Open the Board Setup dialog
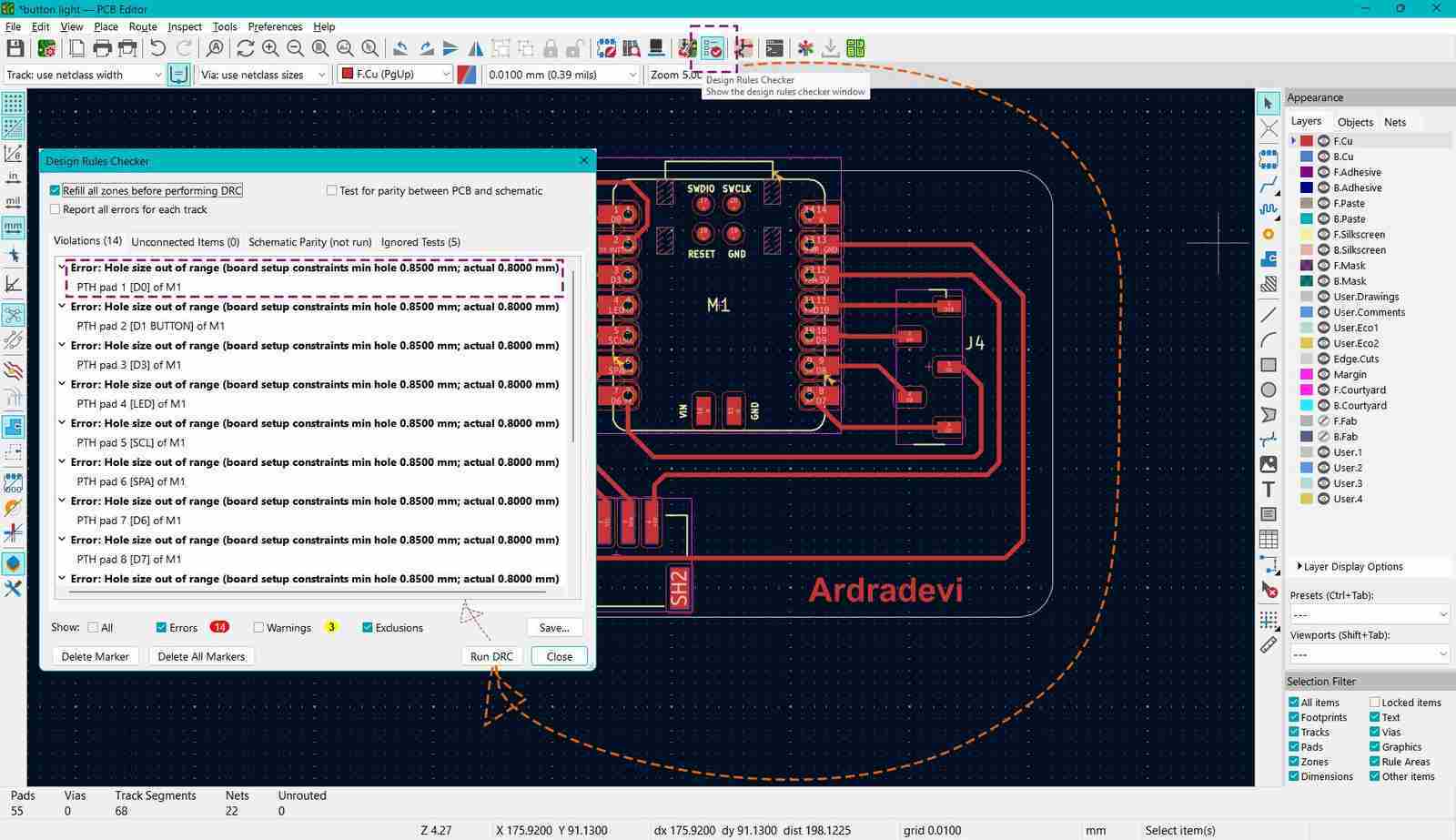The height and width of the screenshot is (840, 1456). pos(45,48)
